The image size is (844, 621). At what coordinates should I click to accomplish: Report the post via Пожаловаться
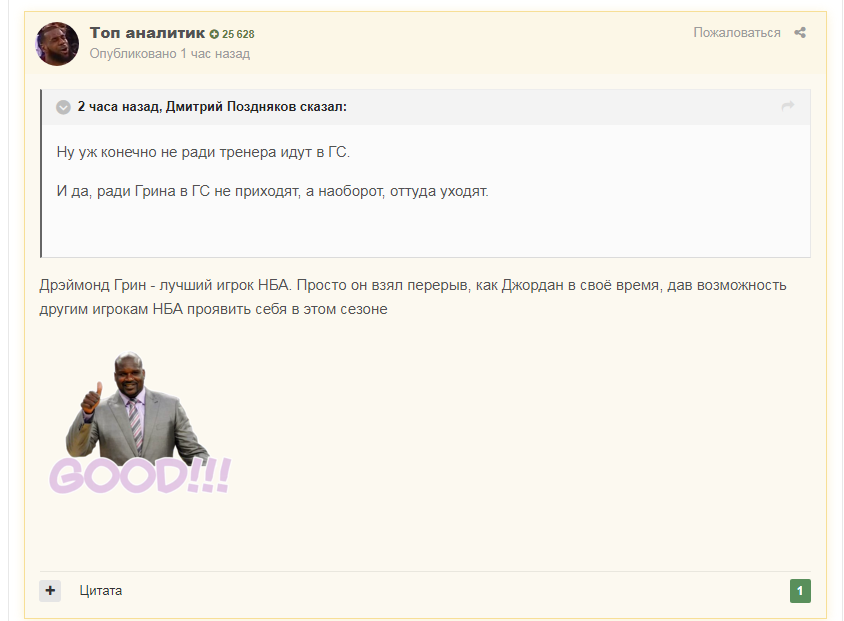pos(736,33)
